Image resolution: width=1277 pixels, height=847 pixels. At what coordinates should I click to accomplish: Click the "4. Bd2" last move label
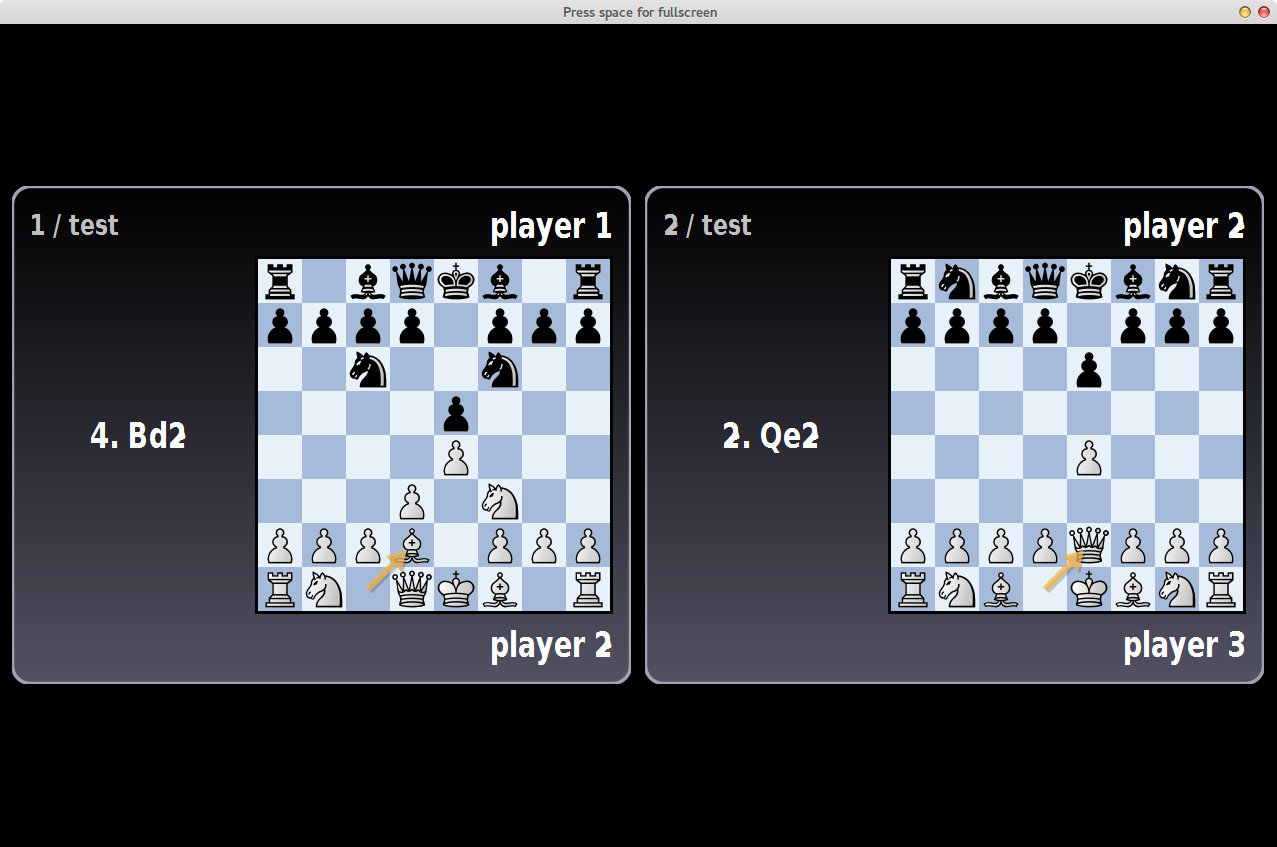click(138, 436)
